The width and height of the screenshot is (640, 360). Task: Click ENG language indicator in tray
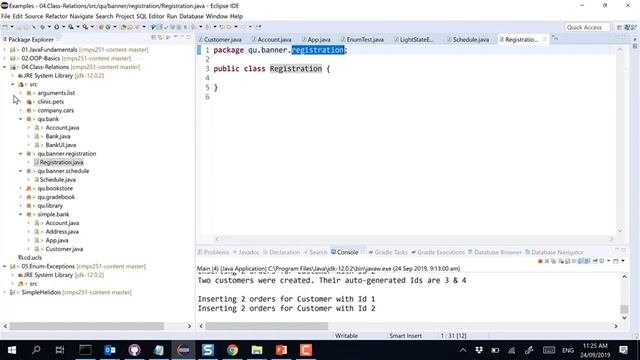(568, 350)
